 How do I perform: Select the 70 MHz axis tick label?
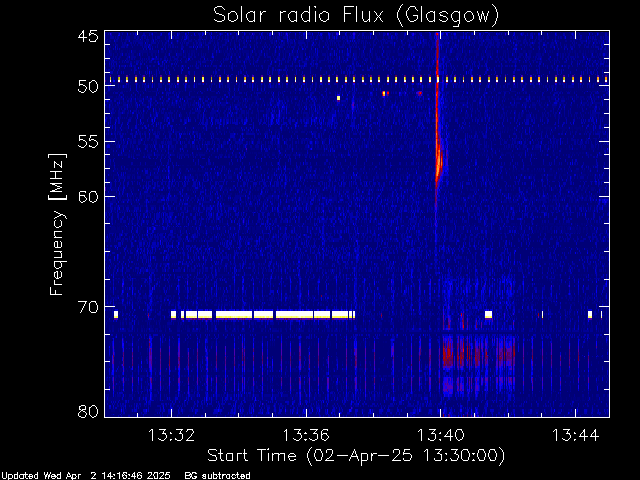(88, 307)
